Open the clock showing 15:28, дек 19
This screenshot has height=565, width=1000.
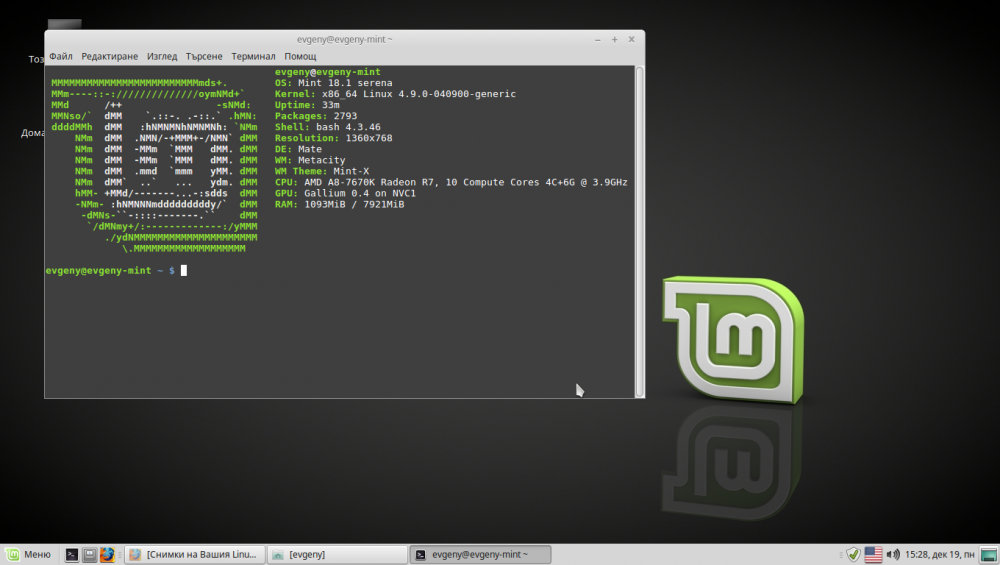coord(939,555)
